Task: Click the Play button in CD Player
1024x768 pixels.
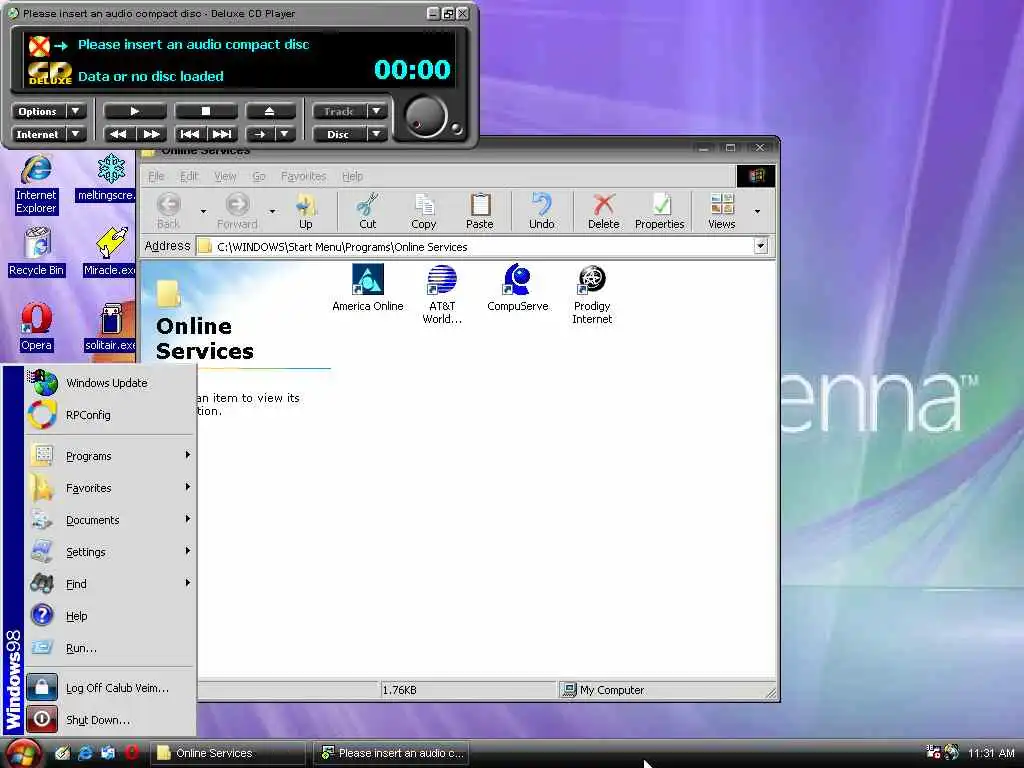Action: (x=135, y=111)
